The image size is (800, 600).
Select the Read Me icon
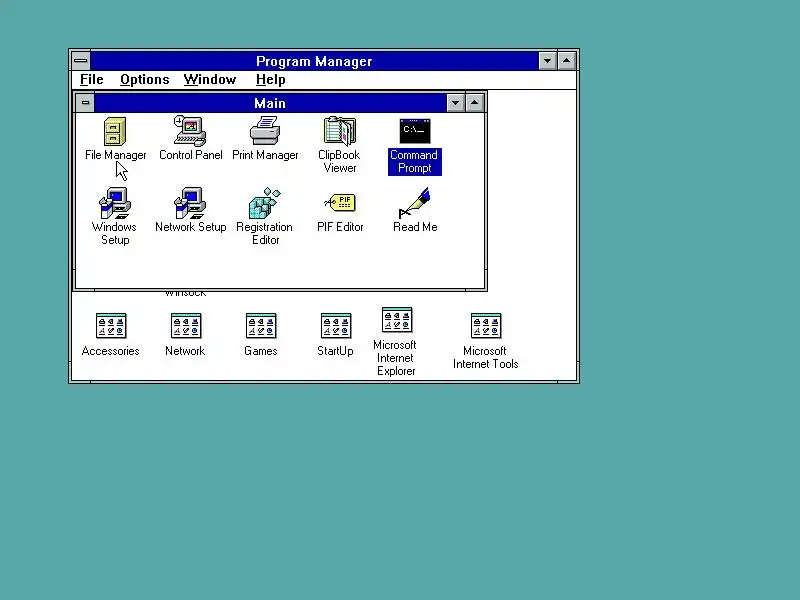415,203
